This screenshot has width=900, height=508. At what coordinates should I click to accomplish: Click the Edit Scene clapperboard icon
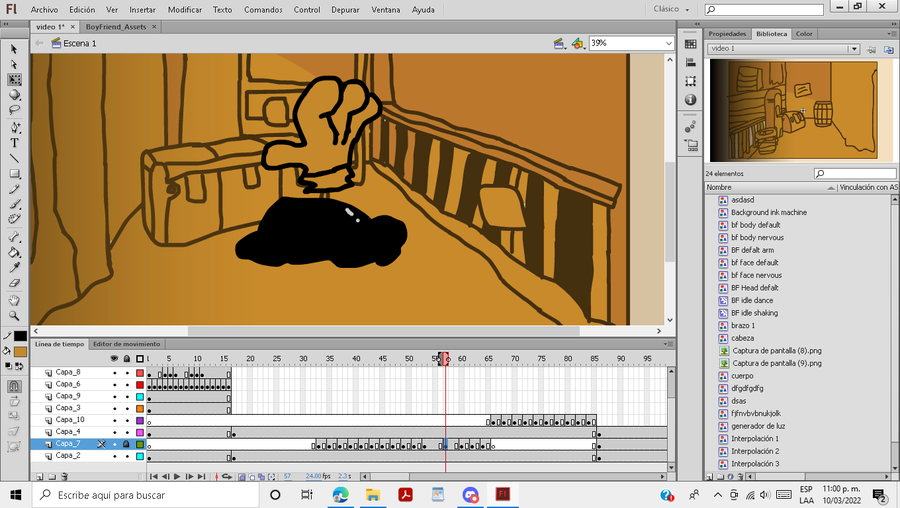click(x=558, y=44)
